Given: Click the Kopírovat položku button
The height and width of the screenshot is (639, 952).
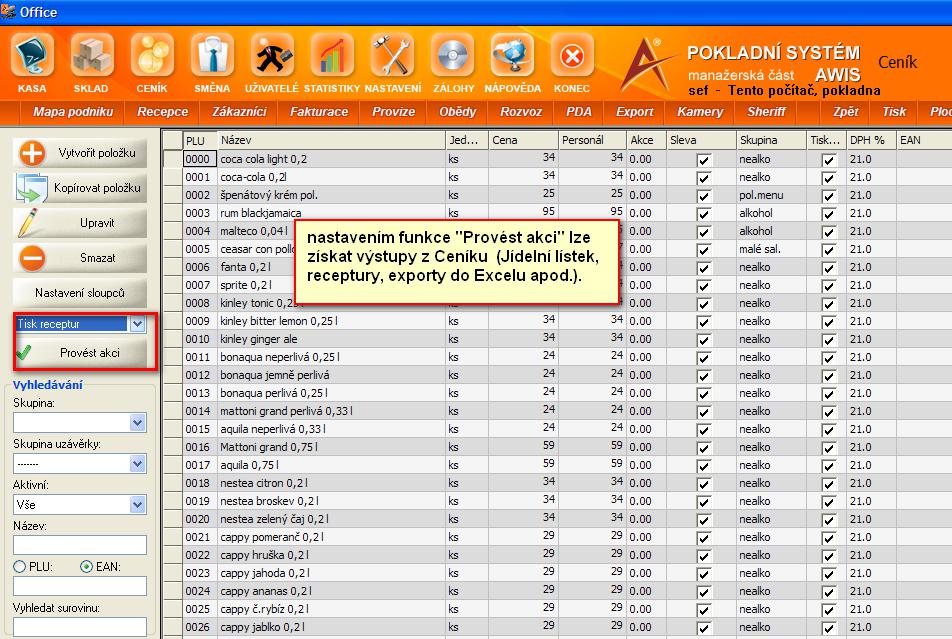Looking at the screenshot, I should pyautogui.click(x=80, y=188).
